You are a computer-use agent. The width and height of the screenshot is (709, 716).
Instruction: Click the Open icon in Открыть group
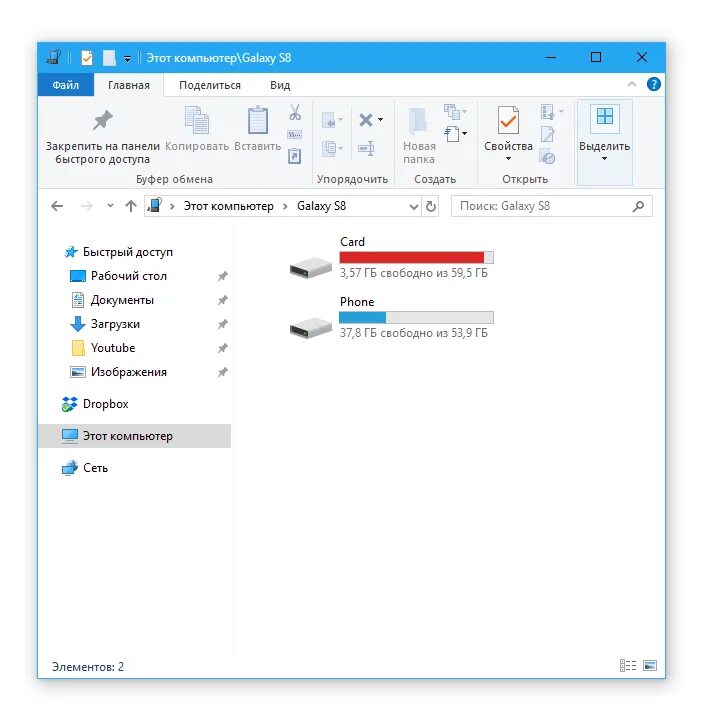(547, 112)
